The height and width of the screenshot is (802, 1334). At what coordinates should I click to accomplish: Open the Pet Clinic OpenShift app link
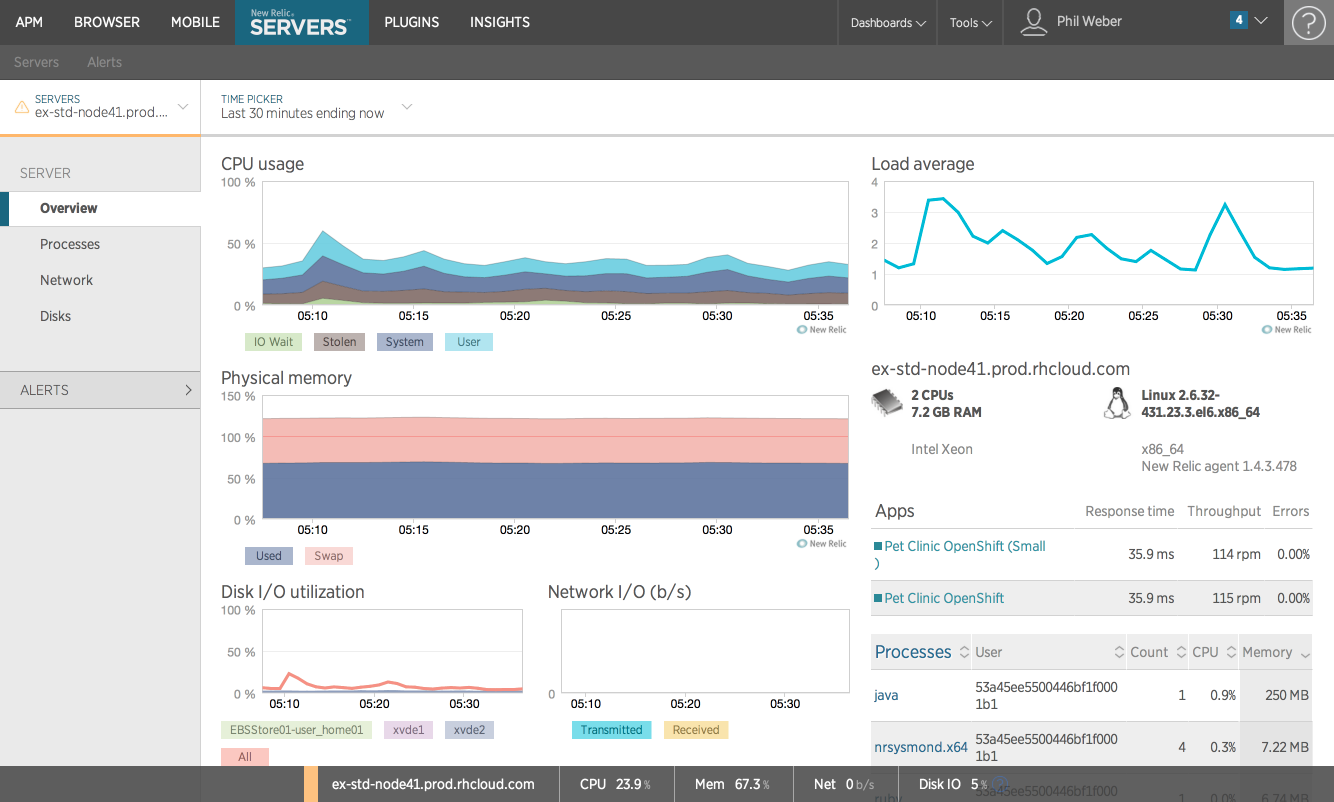point(944,598)
